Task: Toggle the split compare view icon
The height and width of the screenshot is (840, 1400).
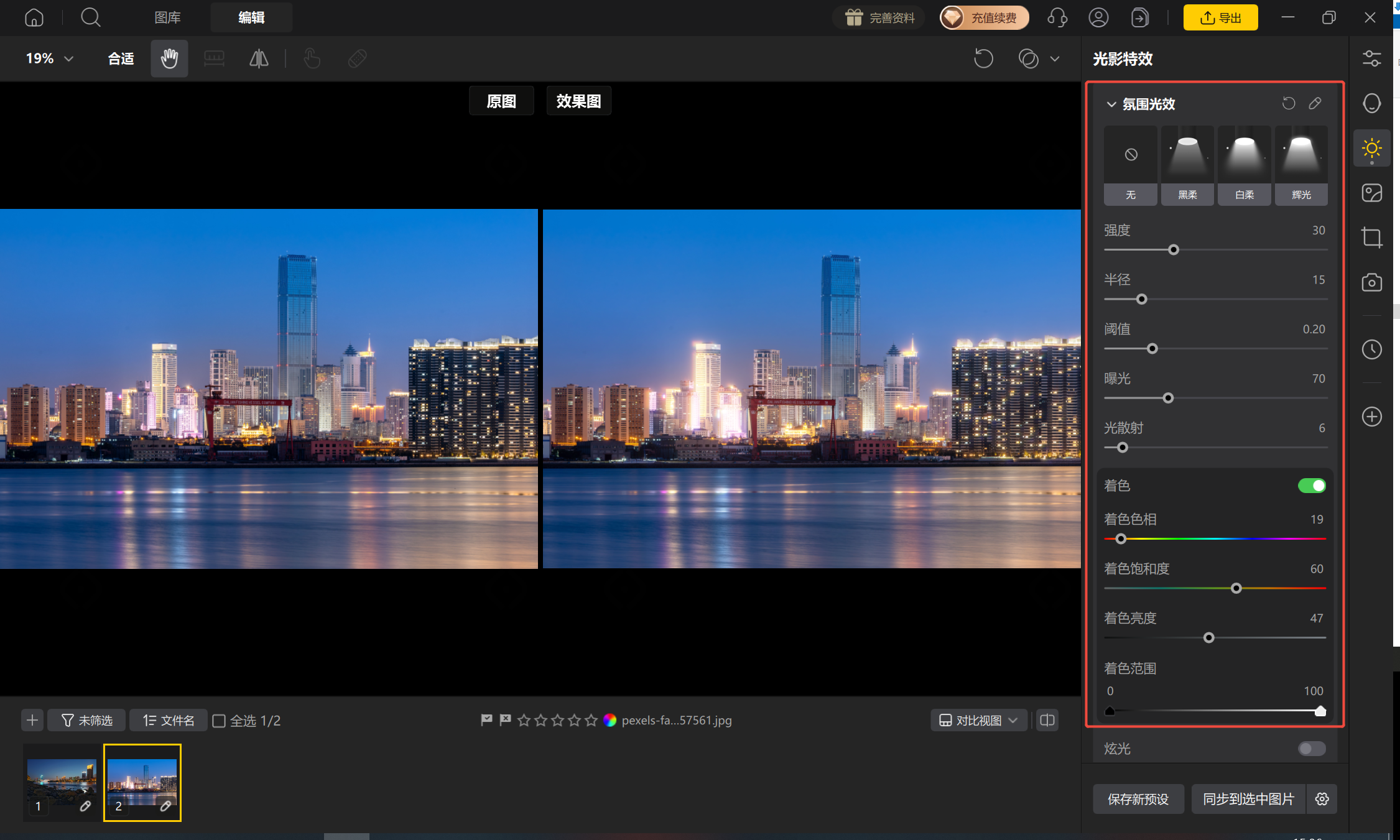Action: 1047,720
